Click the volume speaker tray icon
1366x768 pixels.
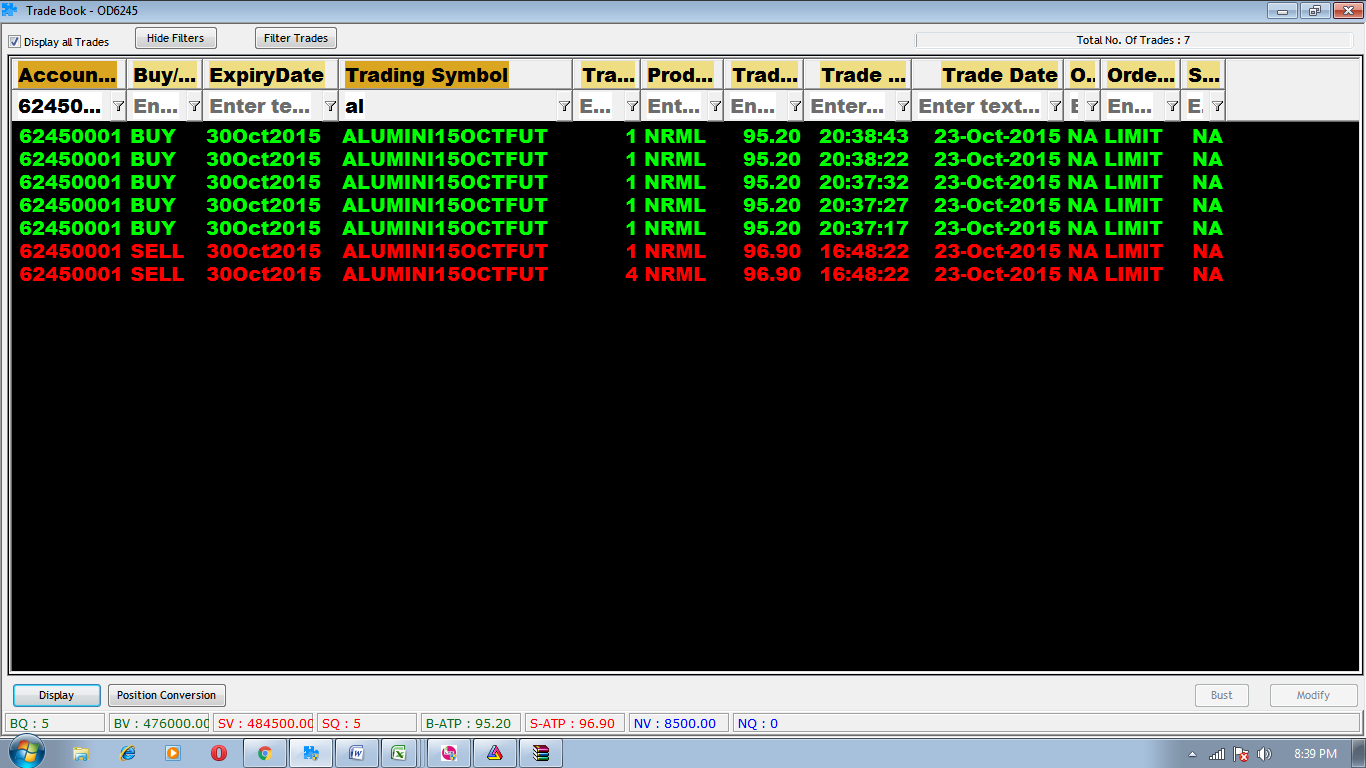tap(1264, 753)
